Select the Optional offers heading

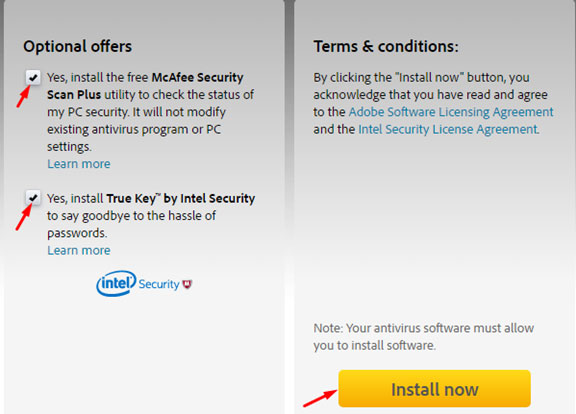click(78, 47)
